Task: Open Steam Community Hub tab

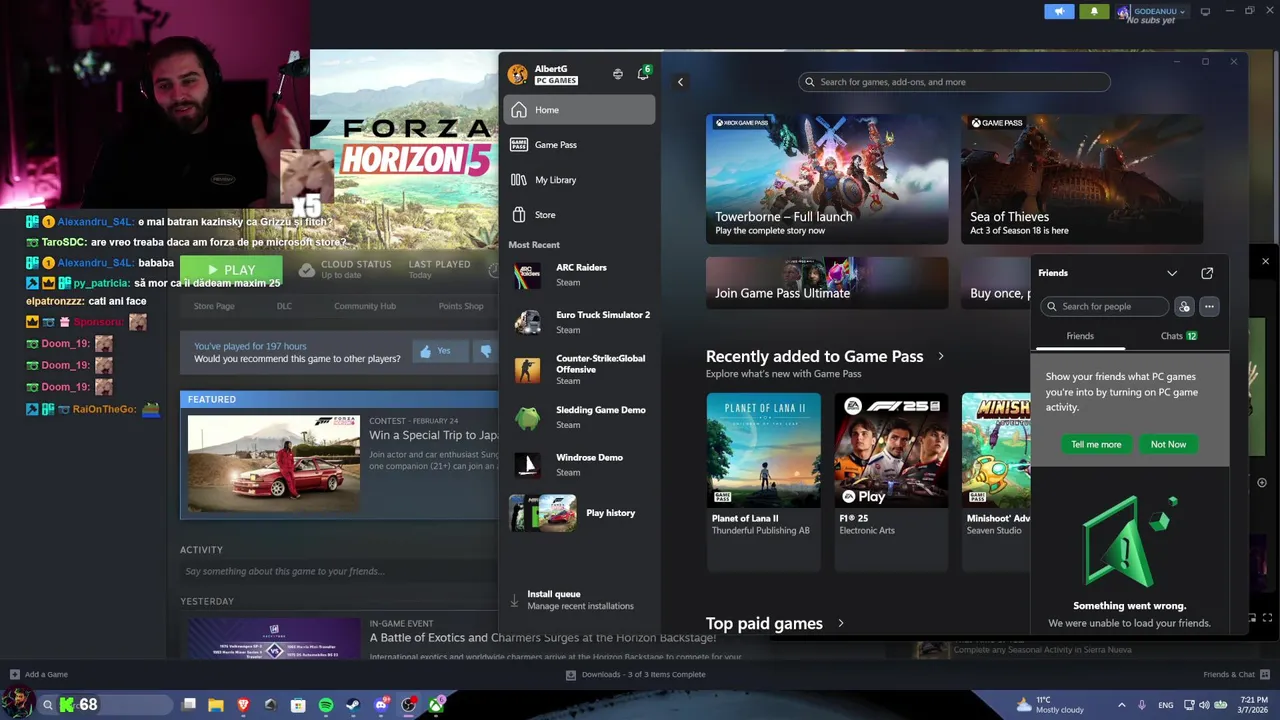Action: [x=365, y=306]
